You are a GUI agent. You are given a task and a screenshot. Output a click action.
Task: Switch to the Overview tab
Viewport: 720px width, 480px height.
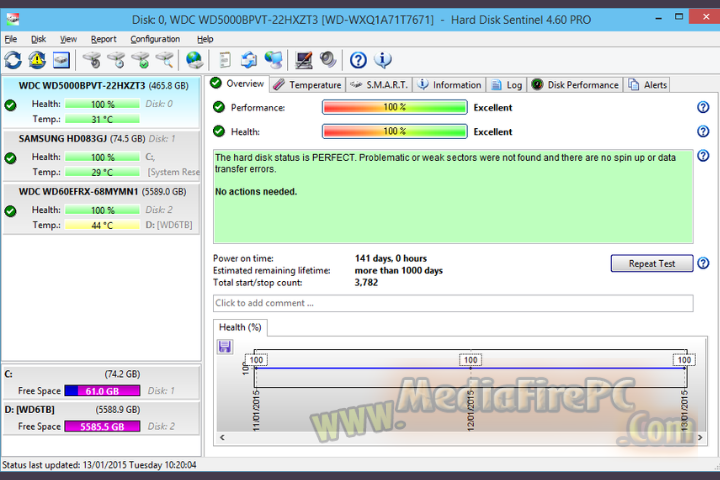click(237, 84)
